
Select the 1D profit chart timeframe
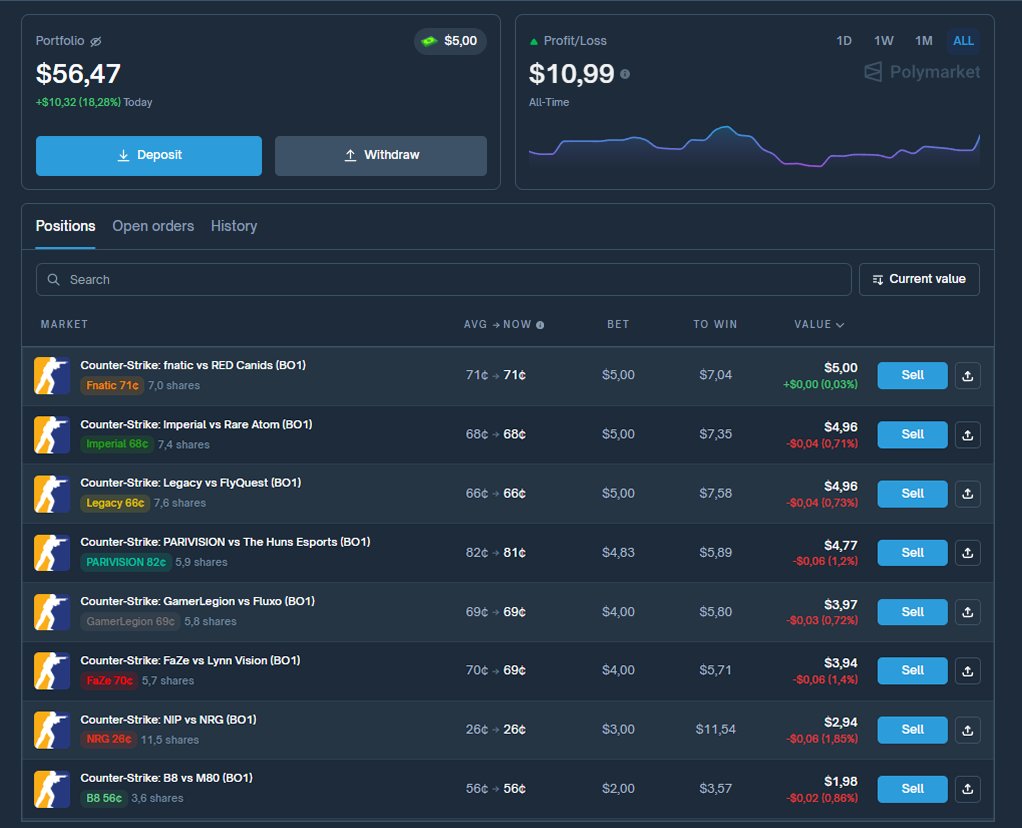click(x=843, y=41)
